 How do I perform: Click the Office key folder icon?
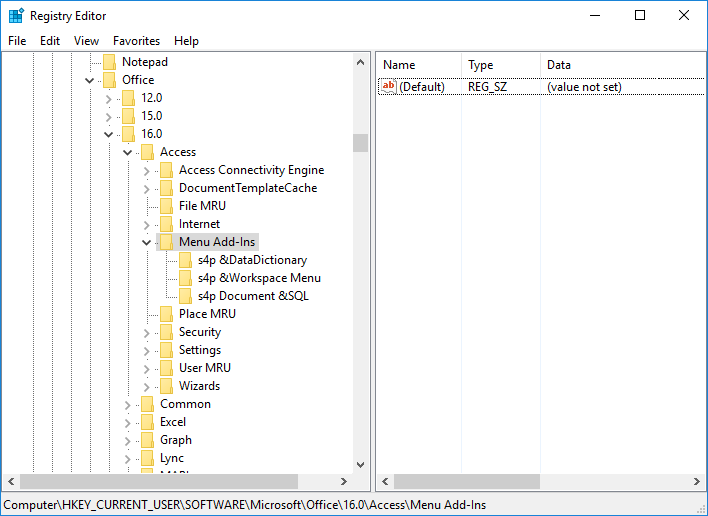pyautogui.click(x=109, y=80)
